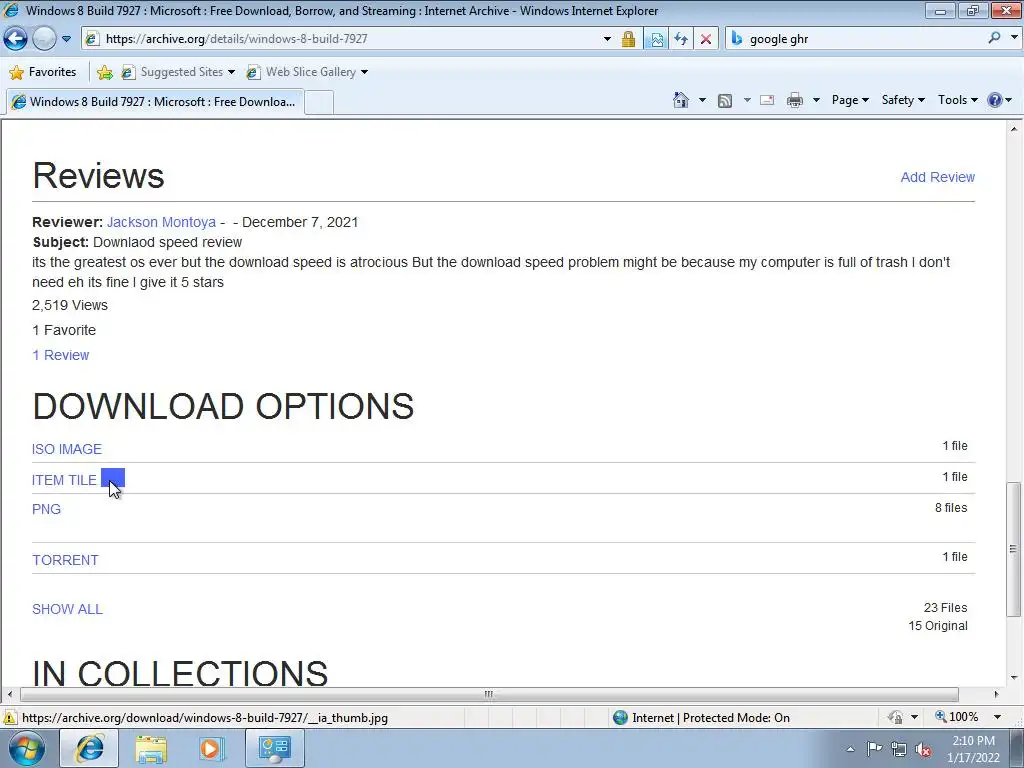The height and width of the screenshot is (768, 1024).
Task: Click the status bar security warning icon
Action: click(x=10, y=718)
